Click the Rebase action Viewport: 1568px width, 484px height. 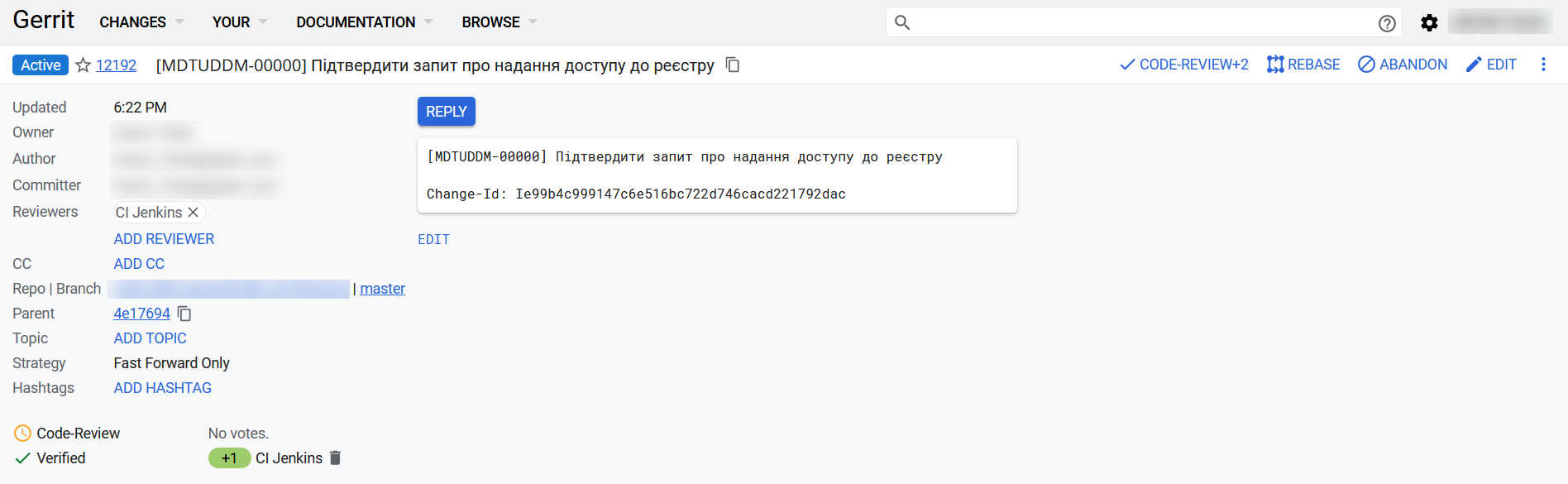click(x=1303, y=65)
